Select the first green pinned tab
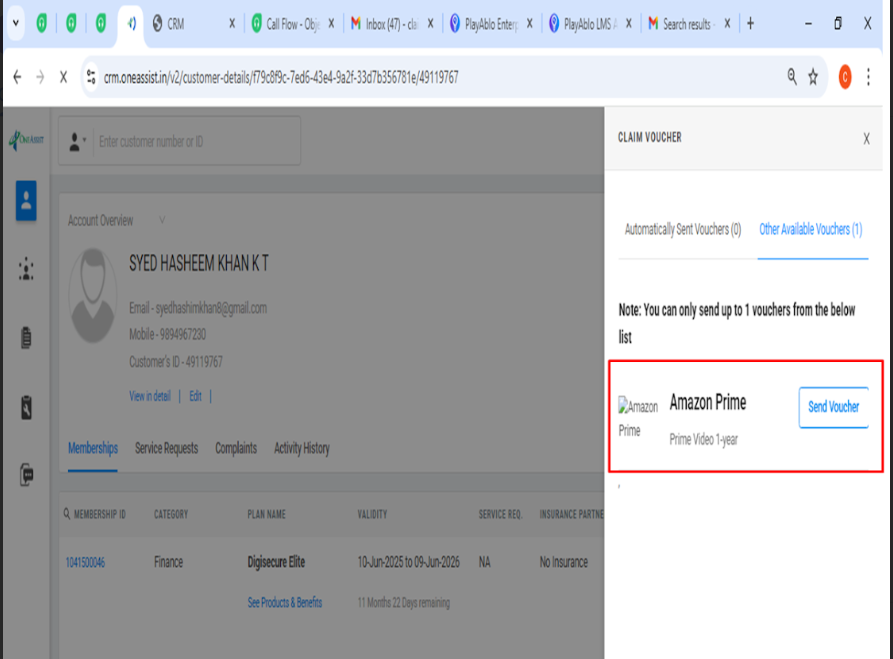This screenshot has width=893, height=659. (42, 23)
